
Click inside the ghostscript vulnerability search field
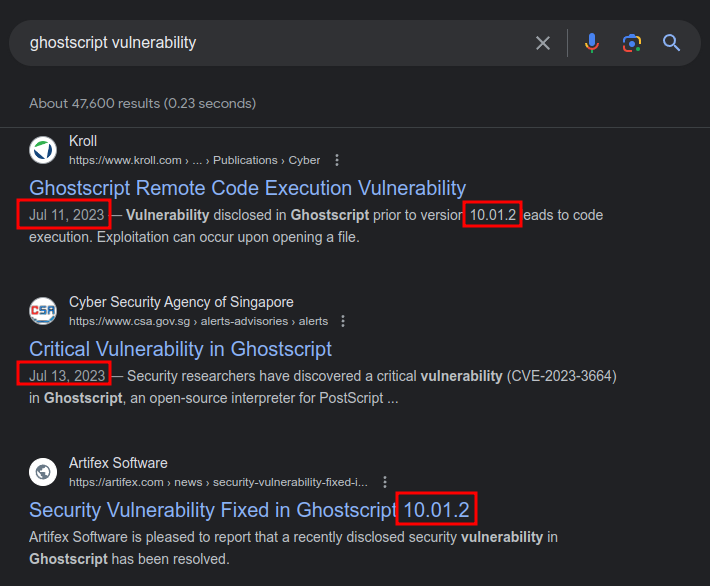click(x=270, y=43)
